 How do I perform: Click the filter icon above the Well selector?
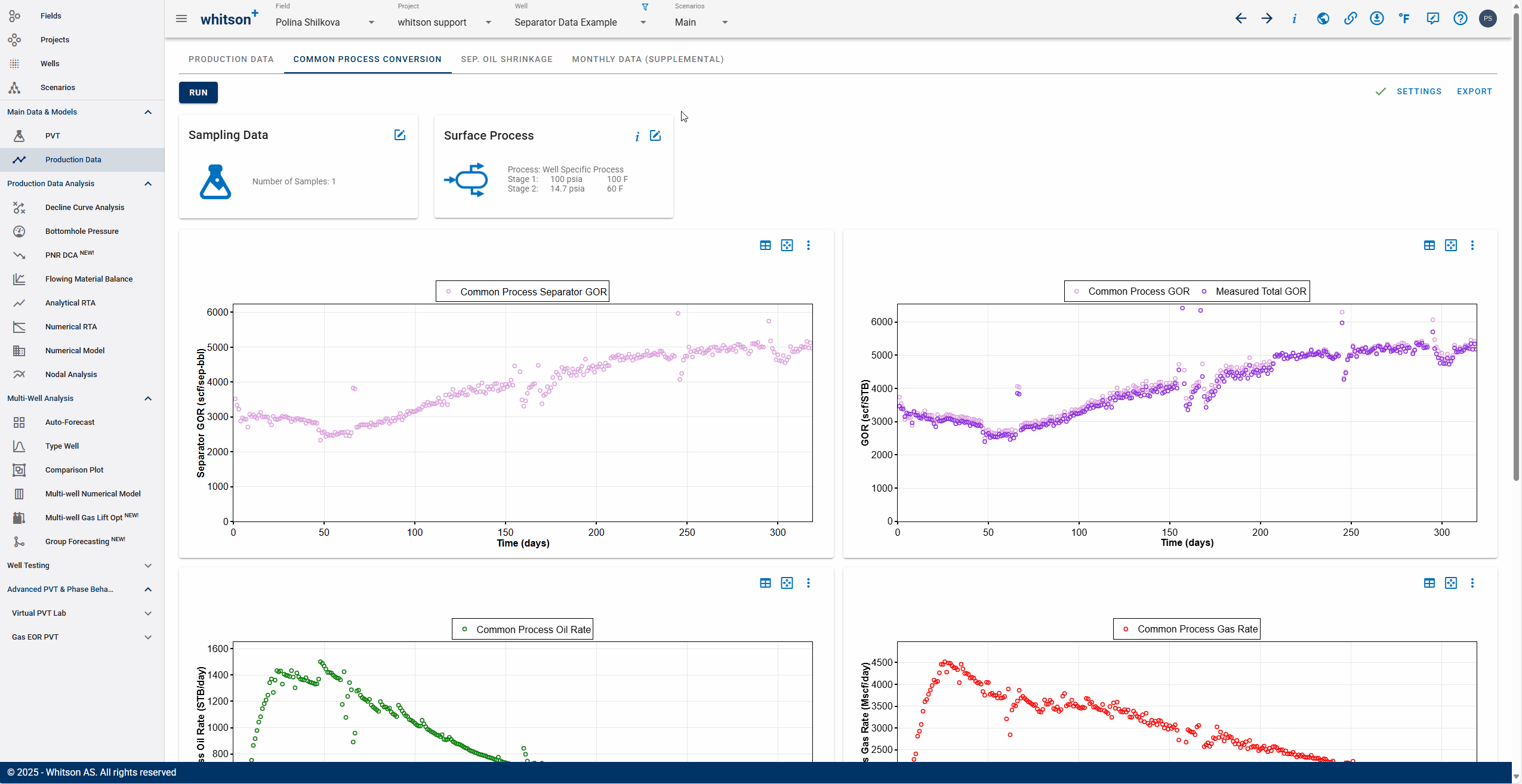coord(645,7)
